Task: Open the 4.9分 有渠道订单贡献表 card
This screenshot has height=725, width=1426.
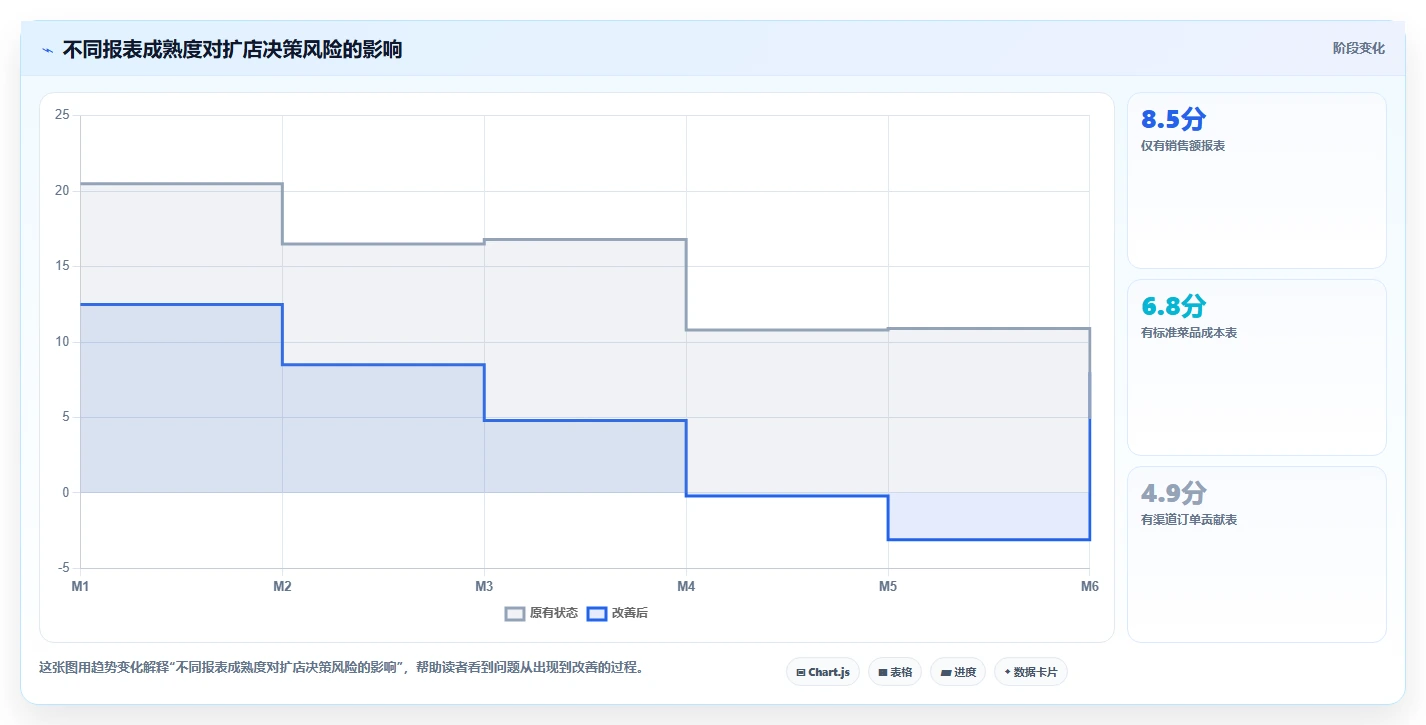Action: click(1257, 555)
